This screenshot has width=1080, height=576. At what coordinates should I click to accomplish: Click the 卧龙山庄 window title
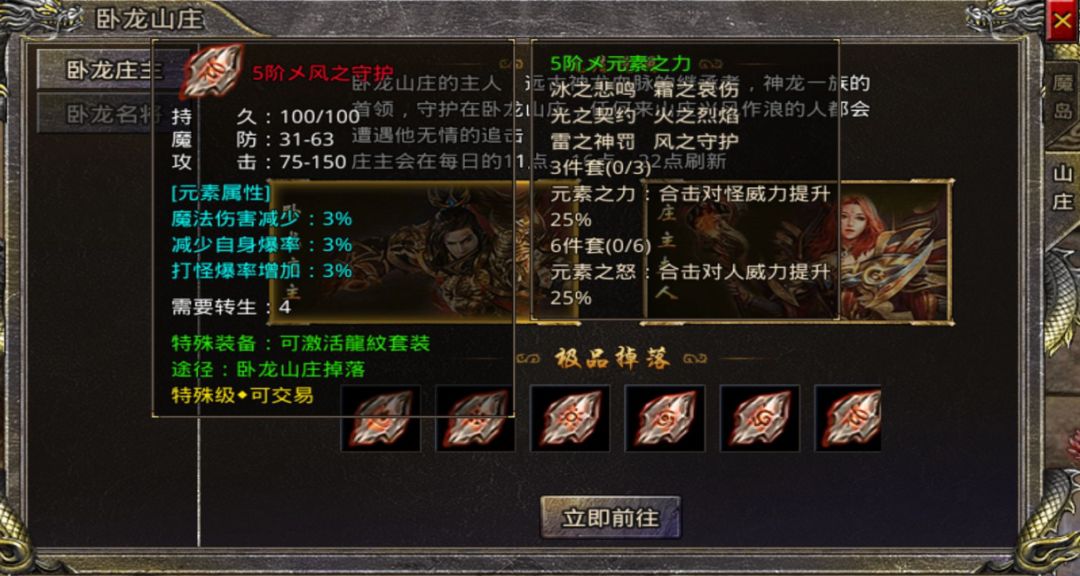pos(149,19)
